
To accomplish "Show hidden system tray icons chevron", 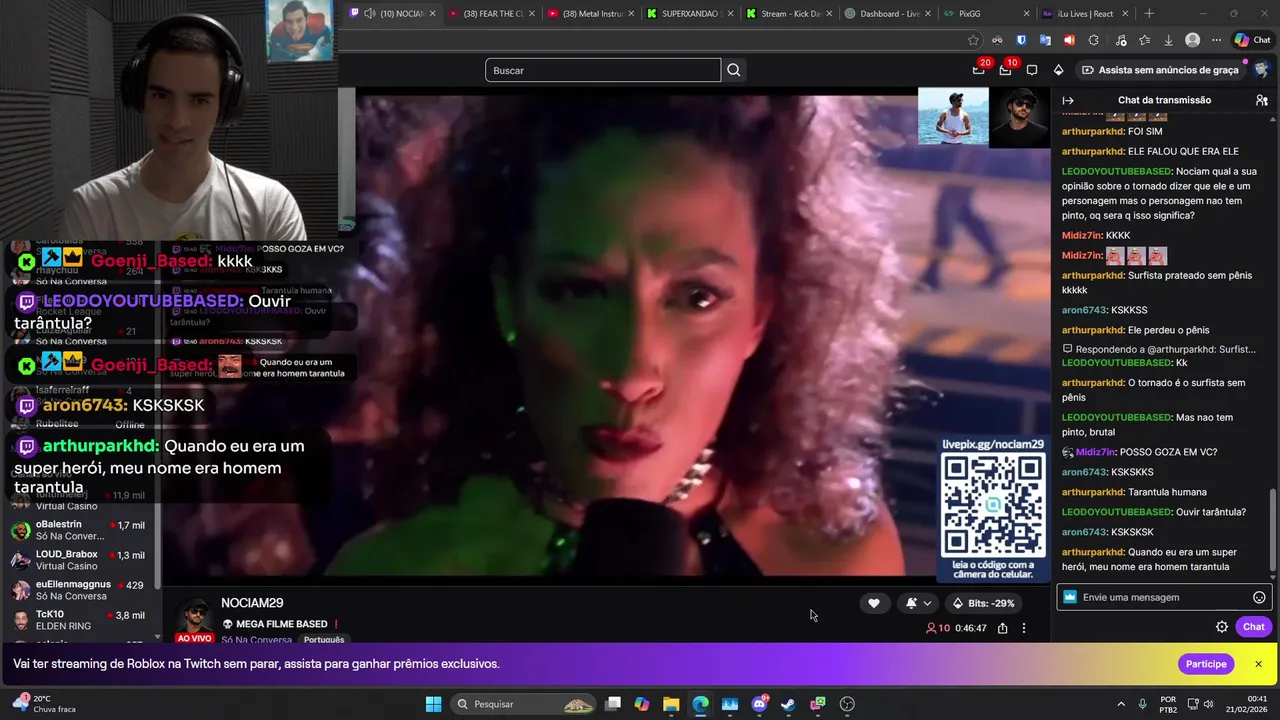I will tap(1120, 704).
